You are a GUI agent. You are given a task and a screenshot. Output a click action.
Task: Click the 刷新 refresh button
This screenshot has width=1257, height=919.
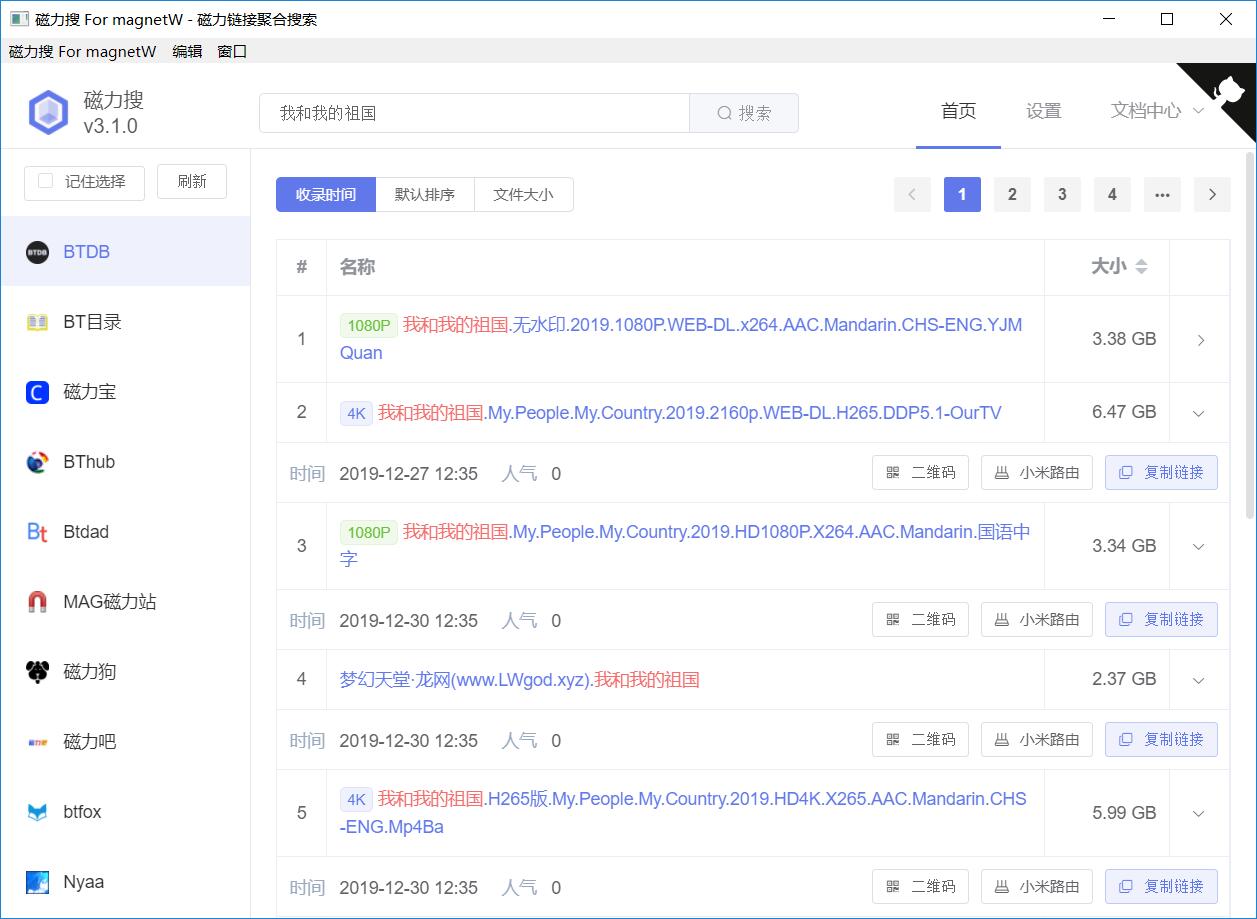(191, 182)
